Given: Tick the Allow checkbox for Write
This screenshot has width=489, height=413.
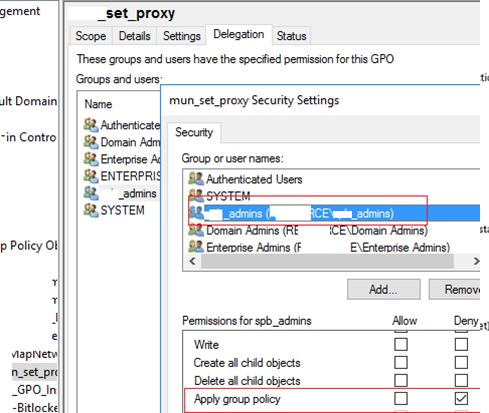Looking at the screenshot, I should coord(401,344).
